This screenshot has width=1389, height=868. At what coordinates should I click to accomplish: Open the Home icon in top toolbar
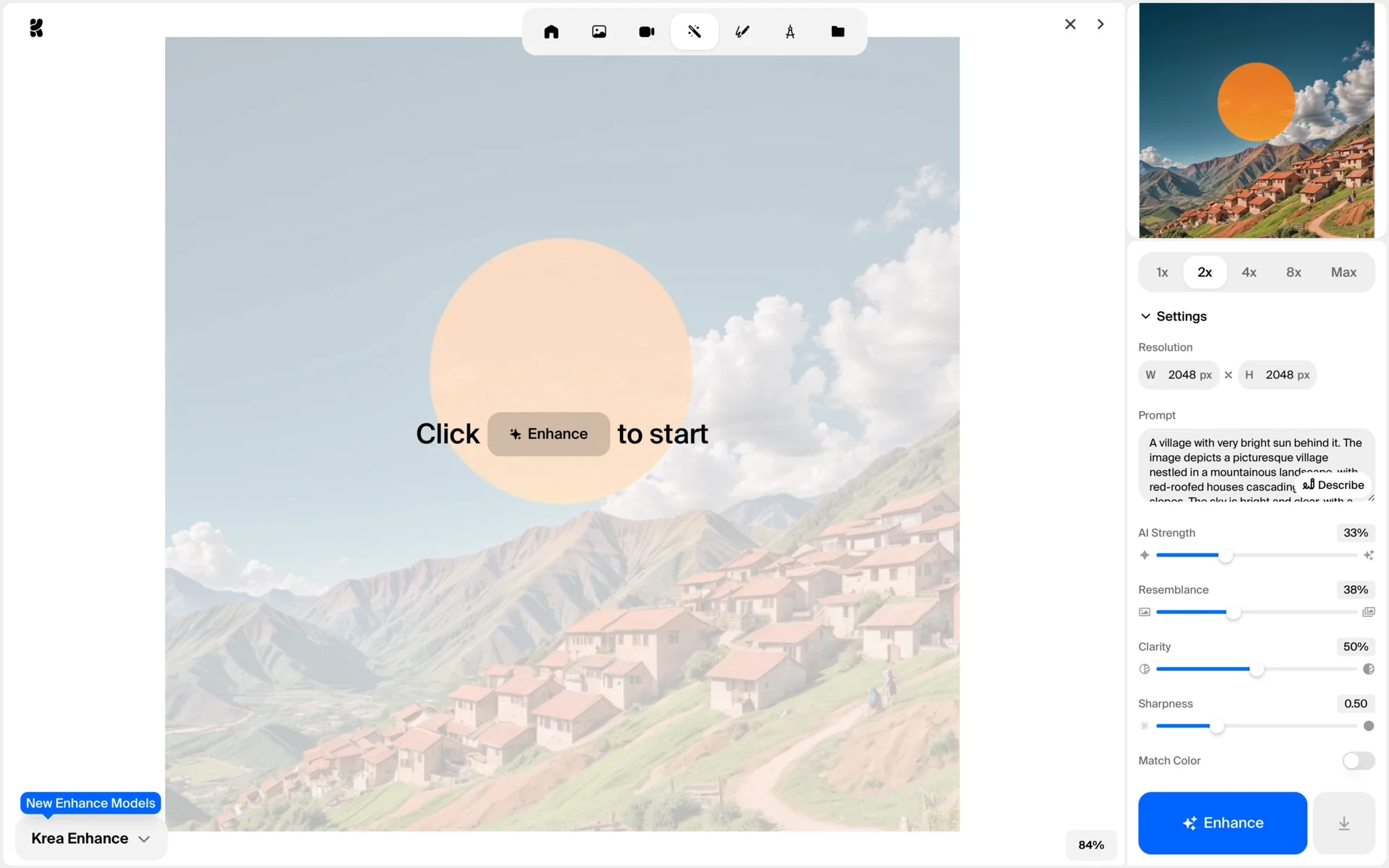pyautogui.click(x=551, y=32)
